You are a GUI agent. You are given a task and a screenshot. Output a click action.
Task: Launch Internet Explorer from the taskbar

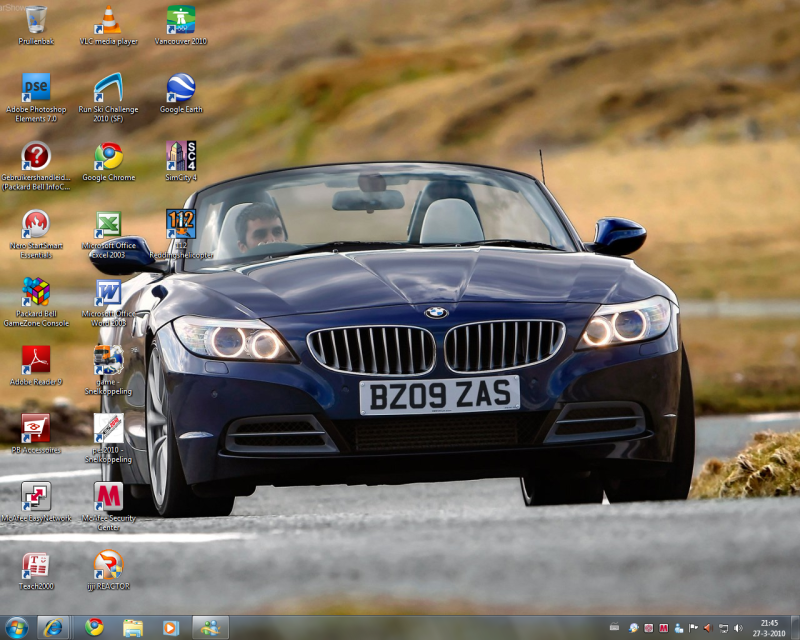tap(53, 628)
